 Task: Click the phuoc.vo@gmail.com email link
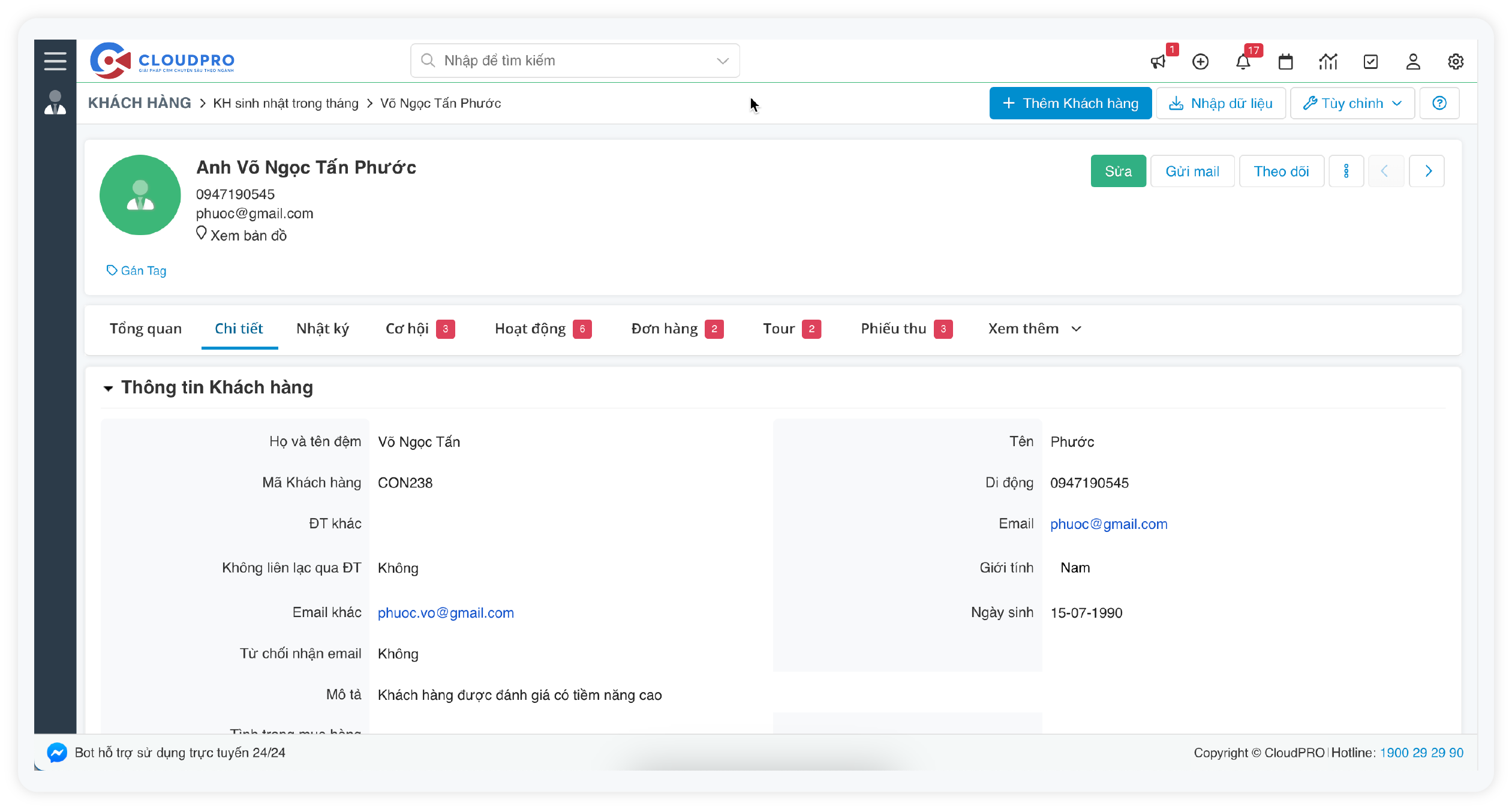[x=446, y=613]
